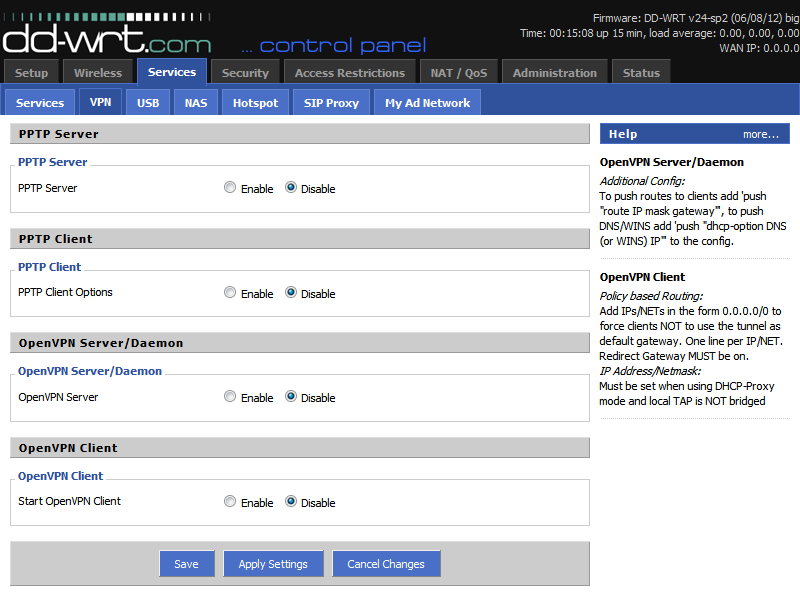Click the 'OpenVPN Server/Daemon' help heading
The width and height of the screenshot is (800, 596).
point(671,162)
